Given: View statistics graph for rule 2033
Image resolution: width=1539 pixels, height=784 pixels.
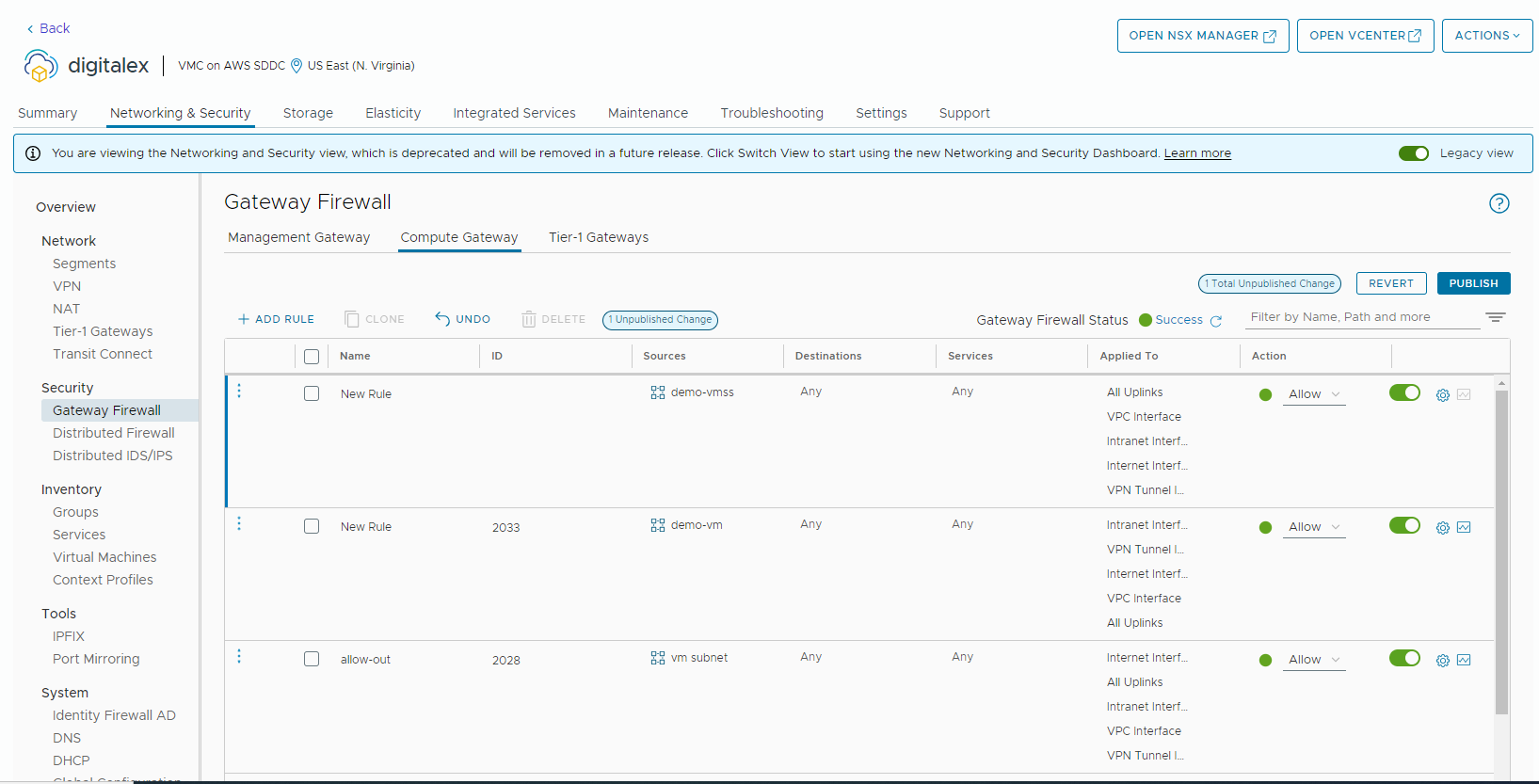Looking at the screenshot, I should (1464, 528).
